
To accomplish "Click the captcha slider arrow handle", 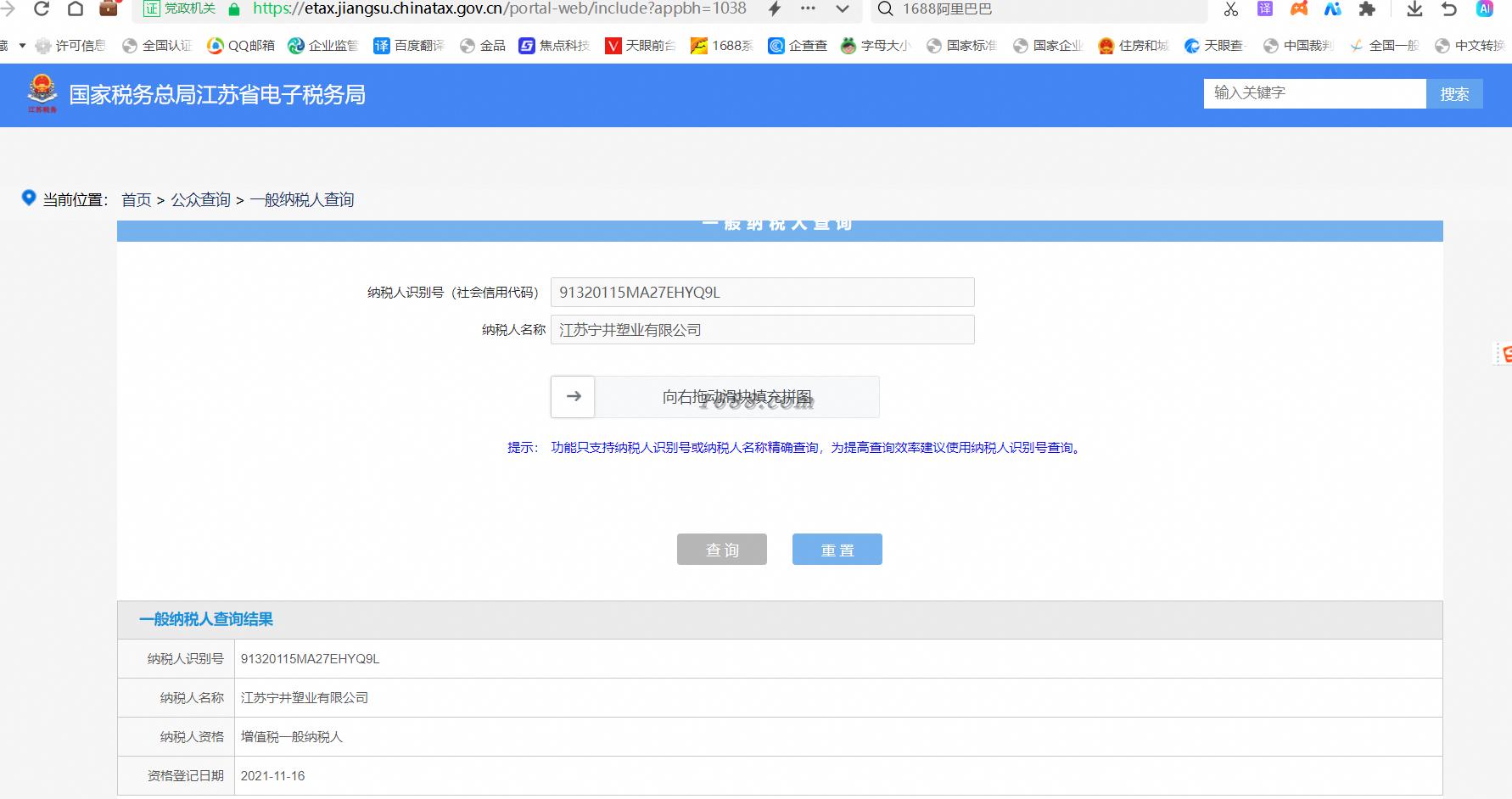I will click(x=573, y=396).
